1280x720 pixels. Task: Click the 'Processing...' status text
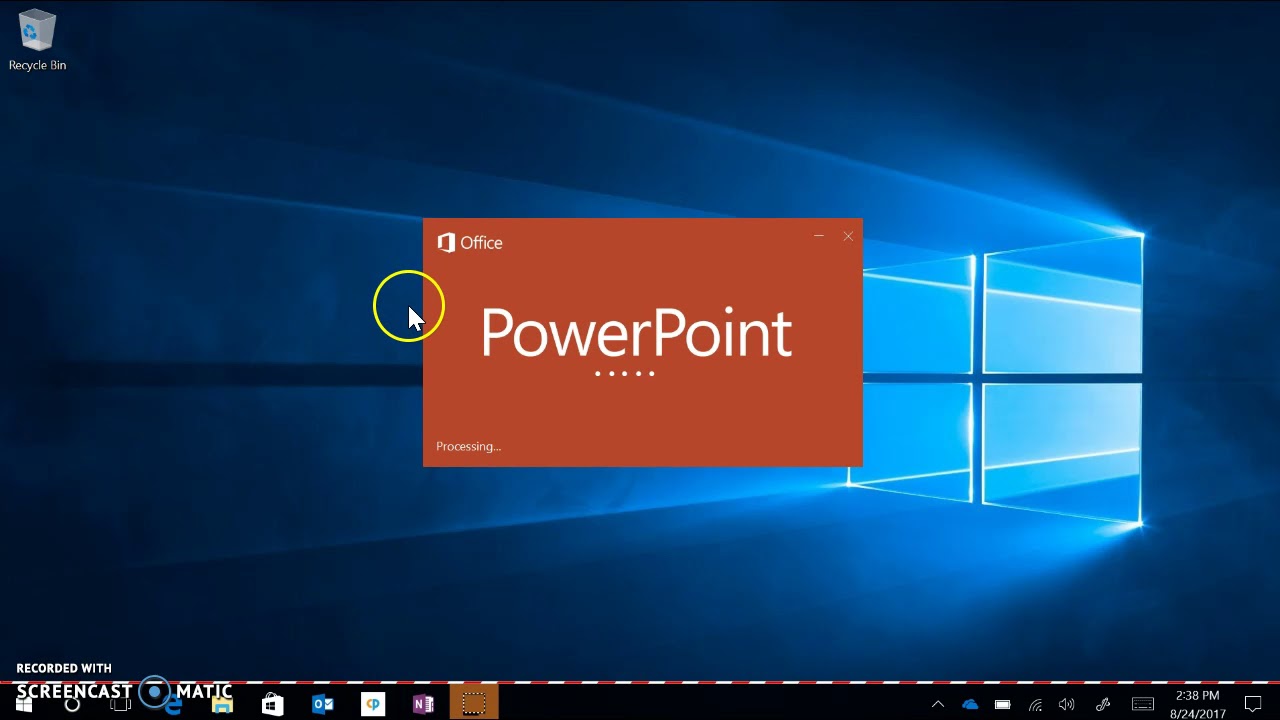point(468,447)
